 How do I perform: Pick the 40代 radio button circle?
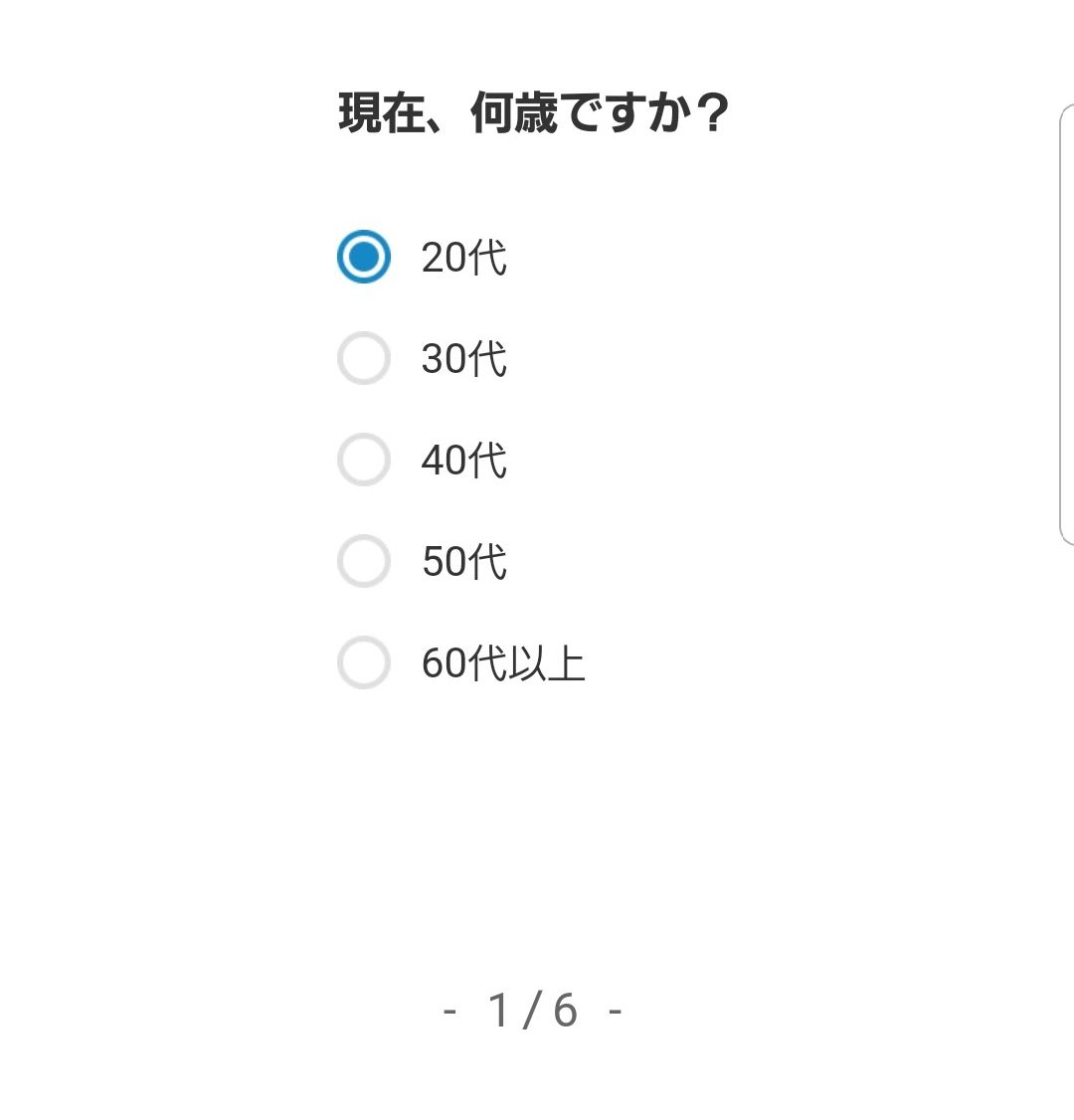coord(364,460)
